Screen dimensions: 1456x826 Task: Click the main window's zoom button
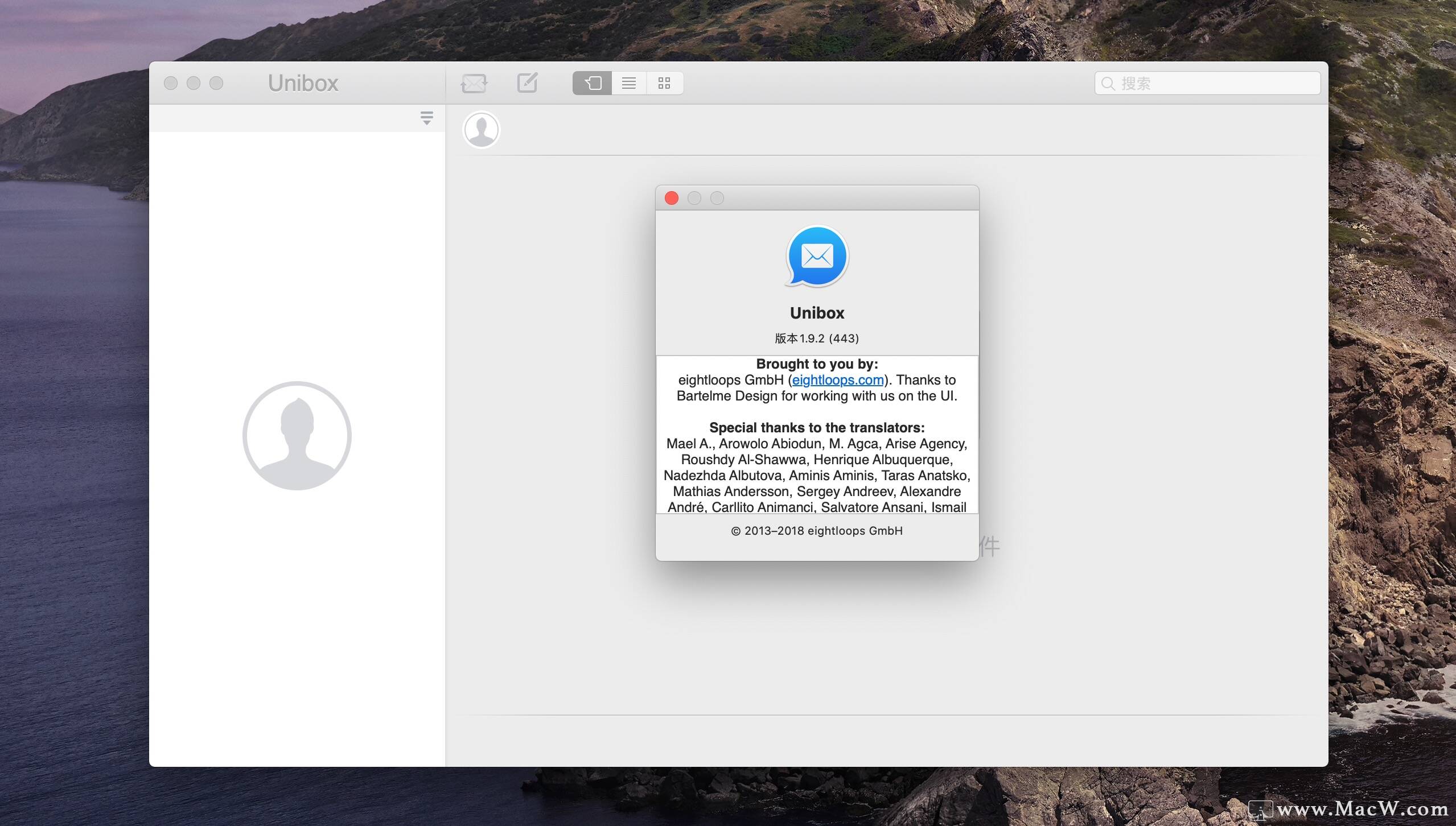tap(216, 83)
